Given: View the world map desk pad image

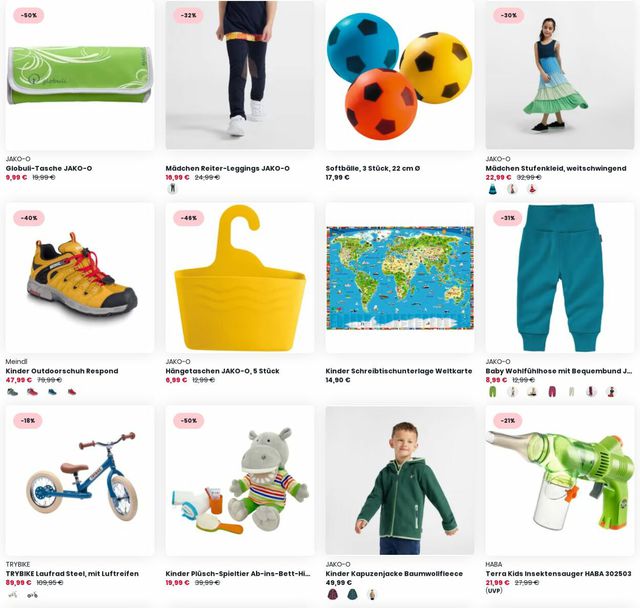Looking at the screenshot, I should (400, 278).
